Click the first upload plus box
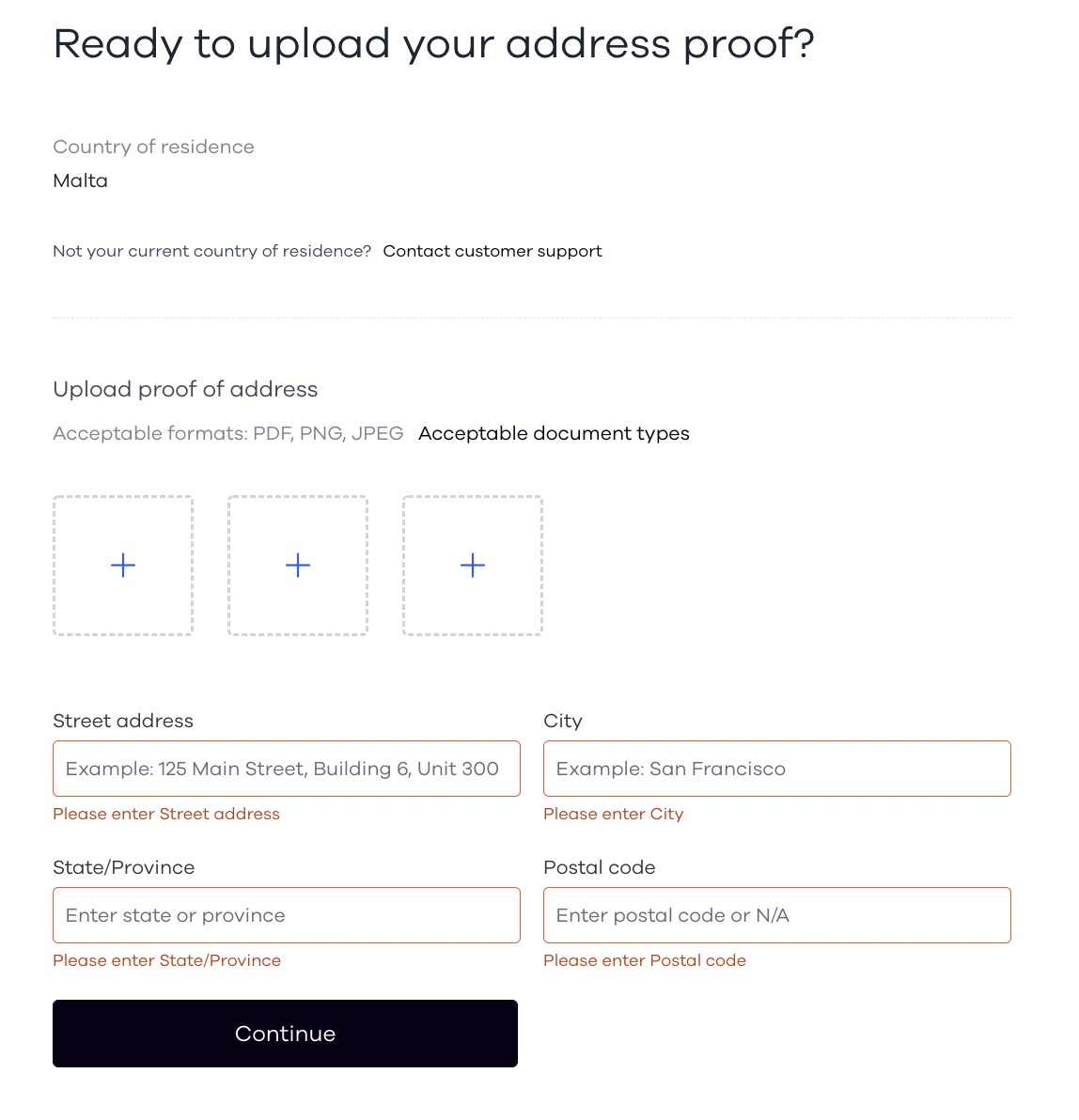1079x1120 pixels. point(123,566)
